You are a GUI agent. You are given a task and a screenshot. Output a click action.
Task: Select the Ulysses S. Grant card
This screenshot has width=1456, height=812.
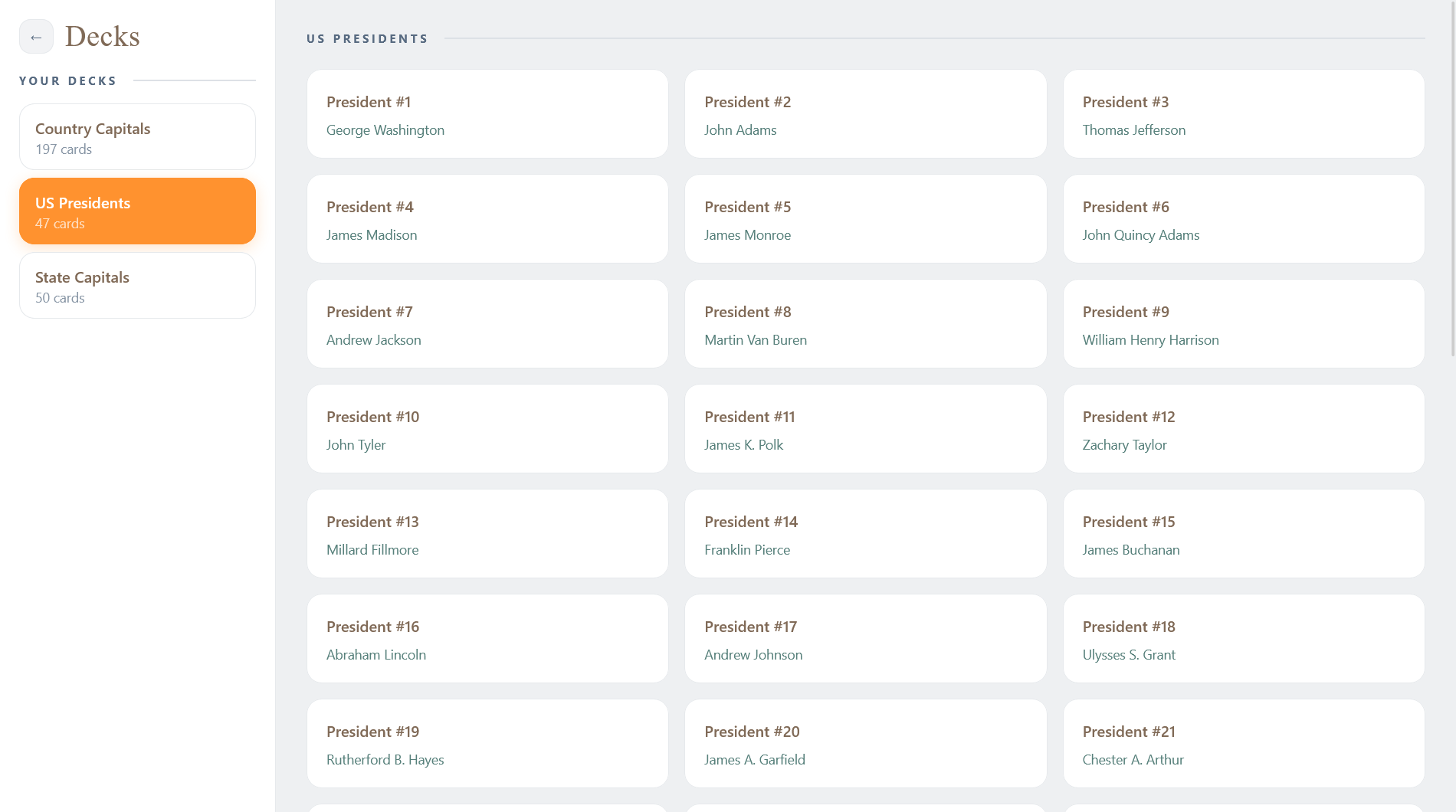[1243, 639]
